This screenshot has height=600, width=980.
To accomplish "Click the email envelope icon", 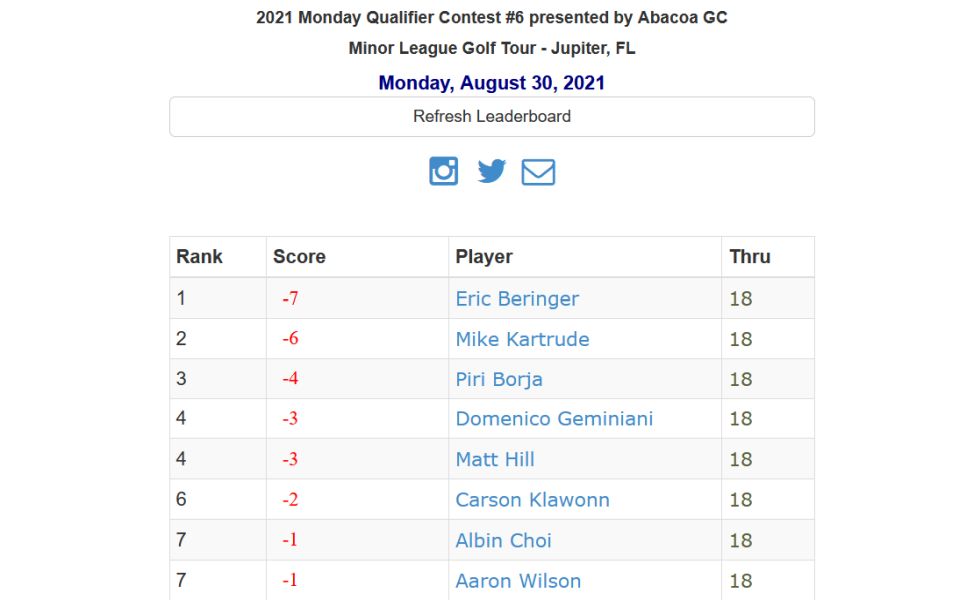I will (x=538, y=172).
